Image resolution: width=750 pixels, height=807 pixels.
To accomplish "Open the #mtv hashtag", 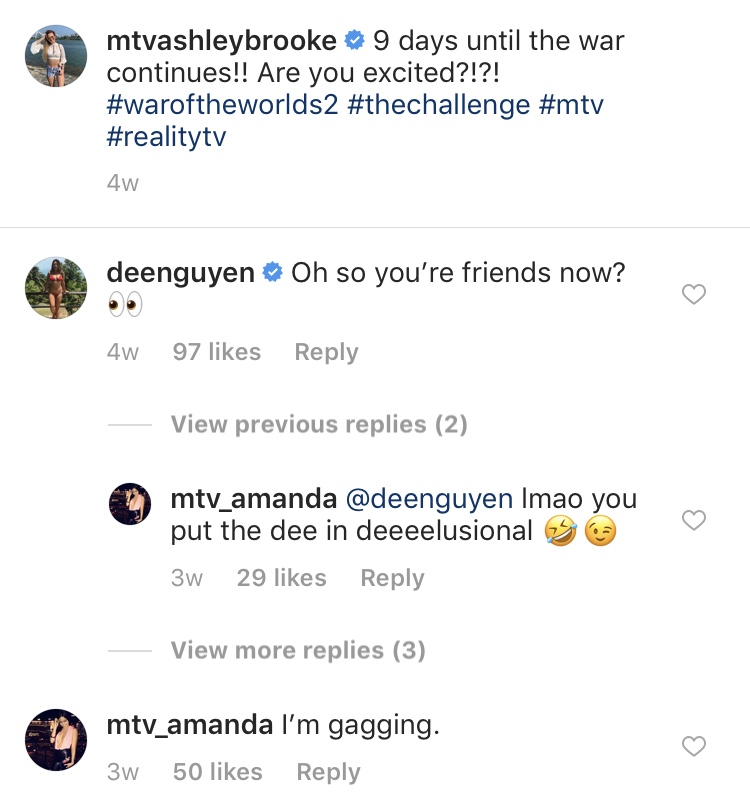I will (x=571, y=105).
